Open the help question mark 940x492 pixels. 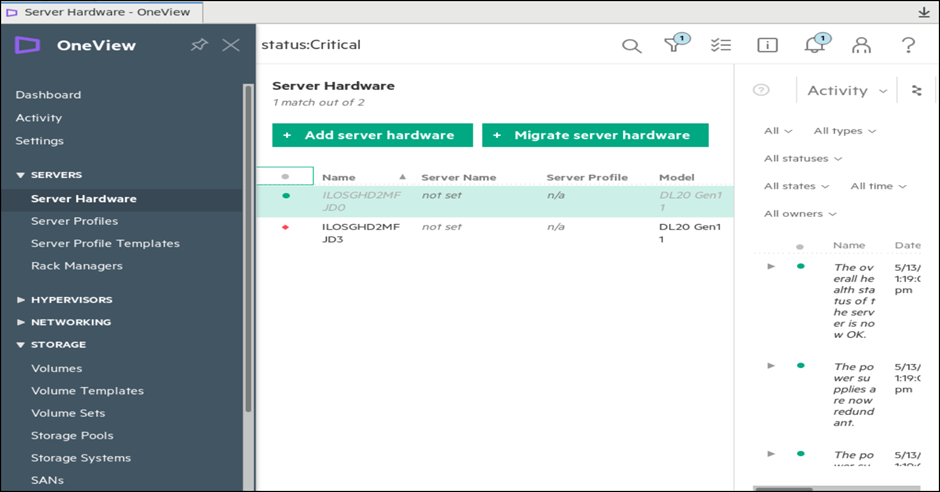pyautogui.click(x=908, y=45)
